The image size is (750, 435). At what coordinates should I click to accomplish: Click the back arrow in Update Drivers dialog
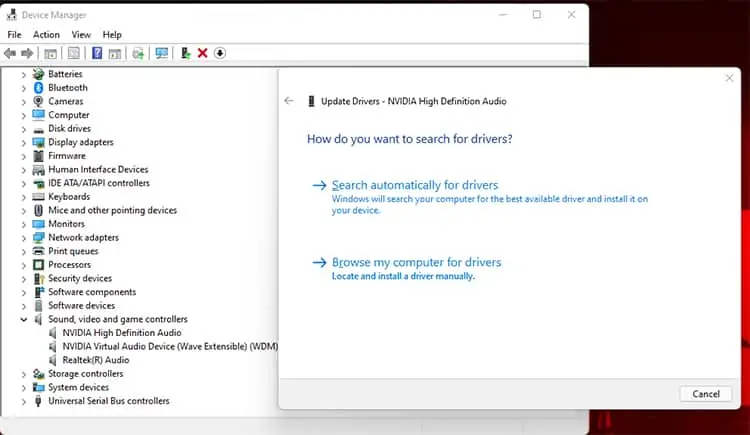pos(289,100)
